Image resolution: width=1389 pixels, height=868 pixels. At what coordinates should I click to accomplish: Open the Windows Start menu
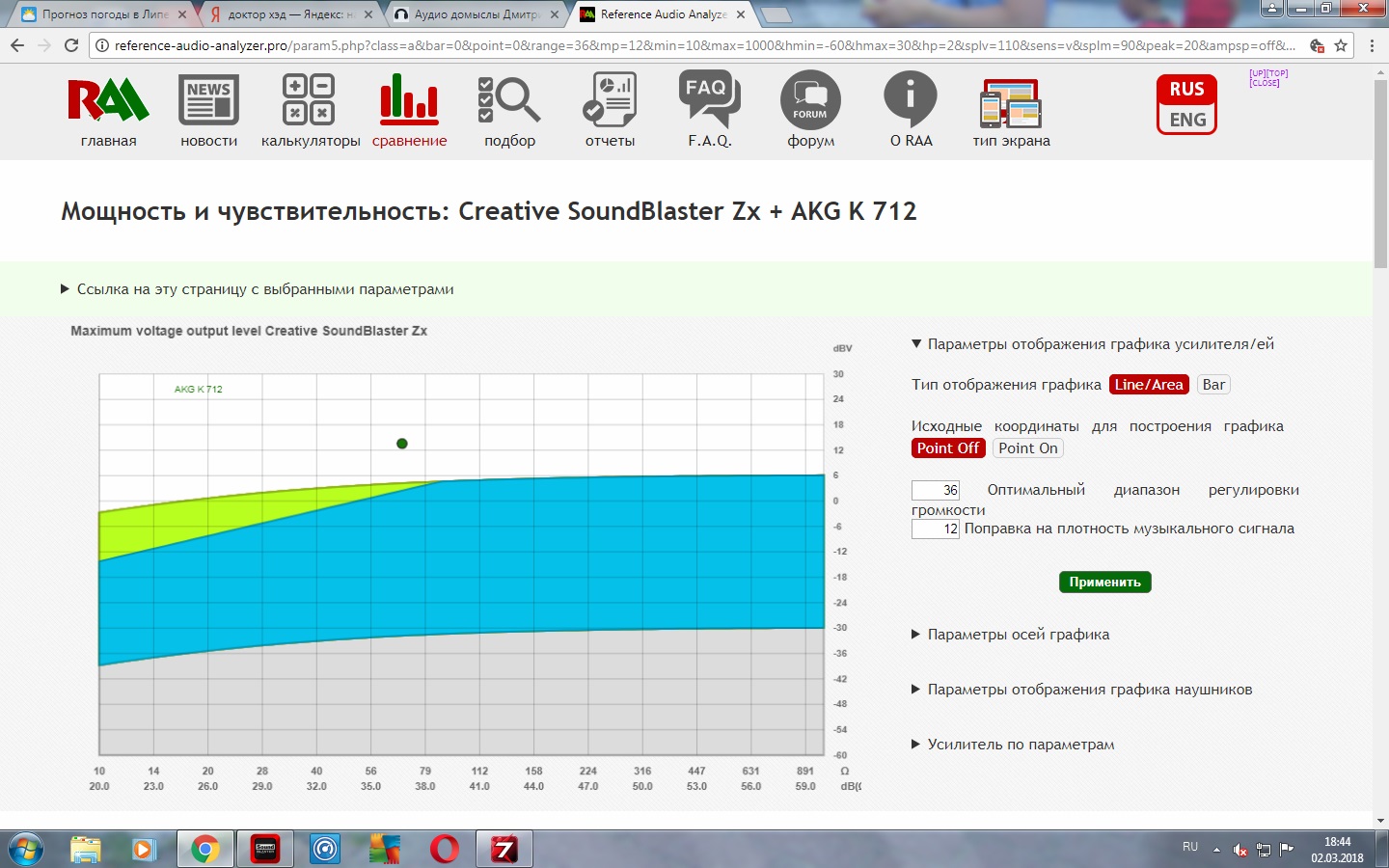(x=25, y=850)
